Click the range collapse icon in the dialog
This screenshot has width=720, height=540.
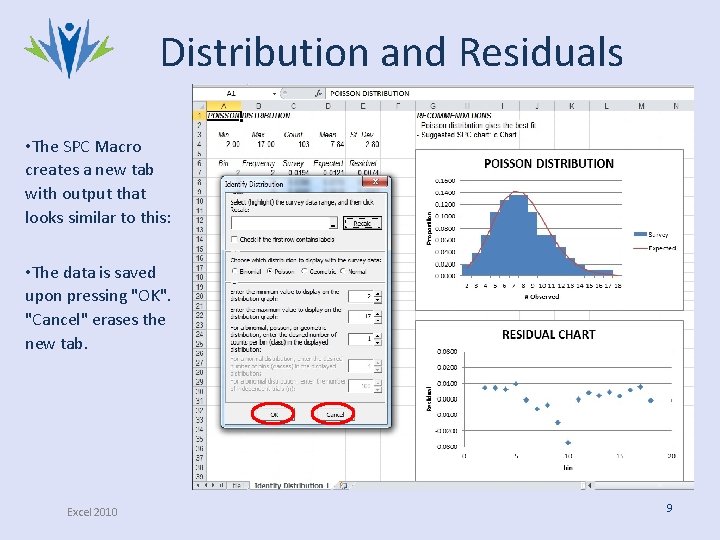tap(333, 224)
